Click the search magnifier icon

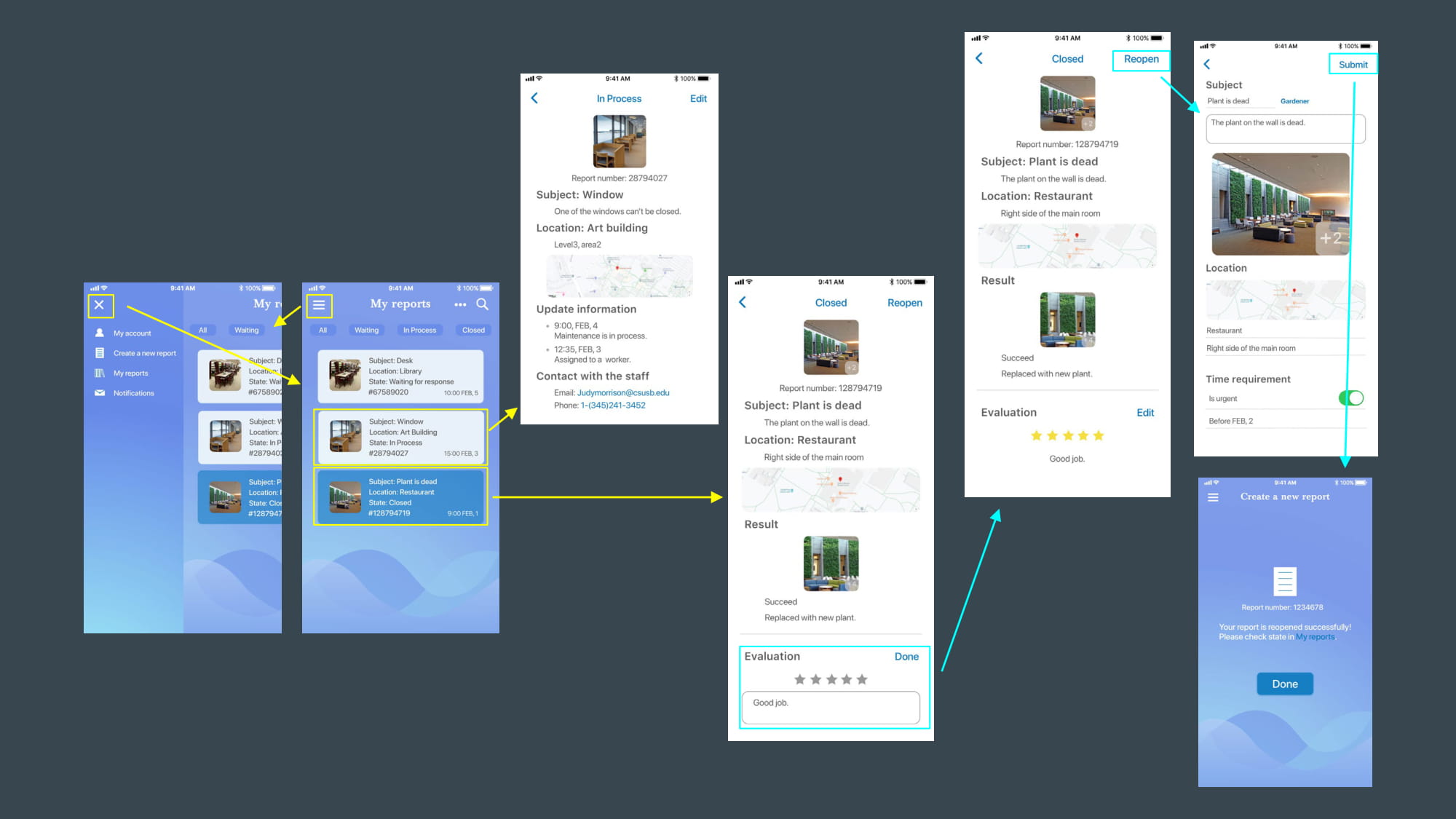click(483, 304)
